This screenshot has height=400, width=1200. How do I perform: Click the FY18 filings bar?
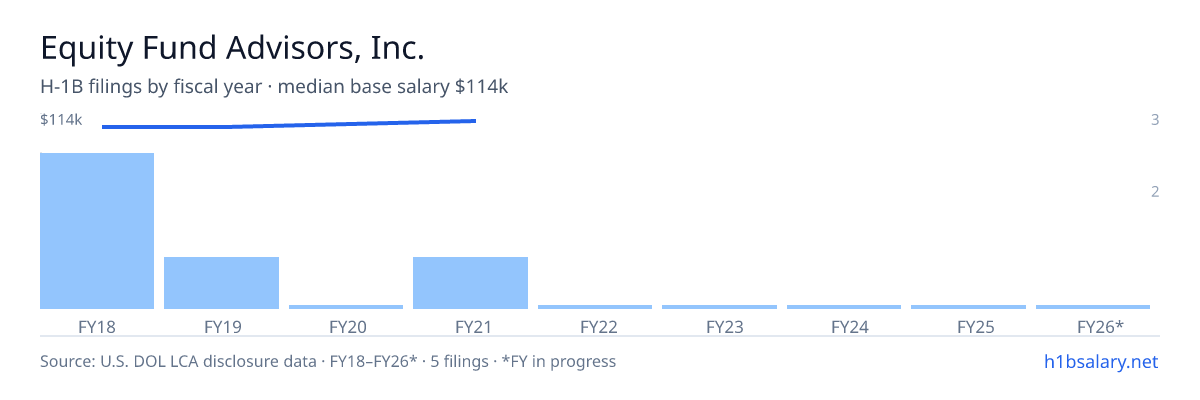click(x=97, y=231)
